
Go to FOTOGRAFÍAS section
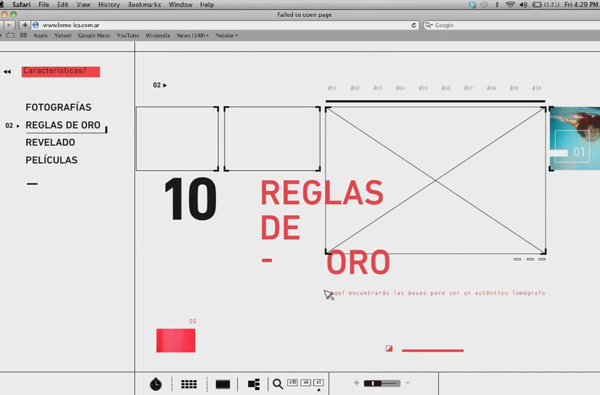(59, 107)
